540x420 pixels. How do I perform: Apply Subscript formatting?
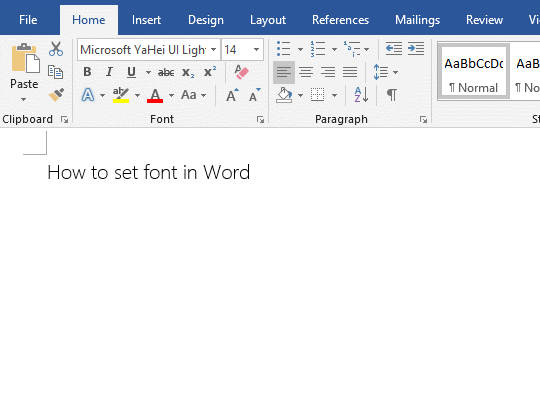coord(188,72)
